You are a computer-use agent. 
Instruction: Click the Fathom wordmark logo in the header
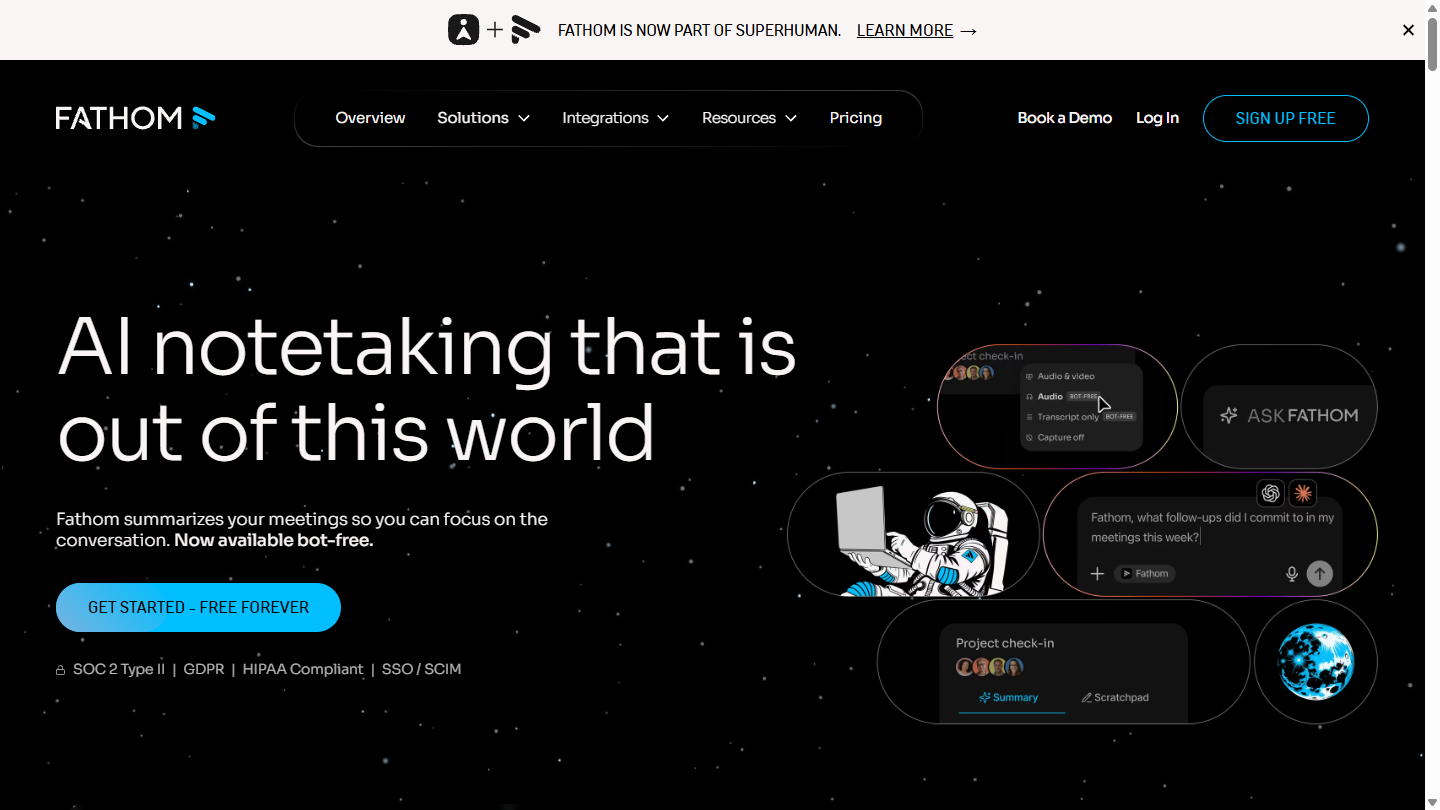pyautogui.click(x=135, y=118)
